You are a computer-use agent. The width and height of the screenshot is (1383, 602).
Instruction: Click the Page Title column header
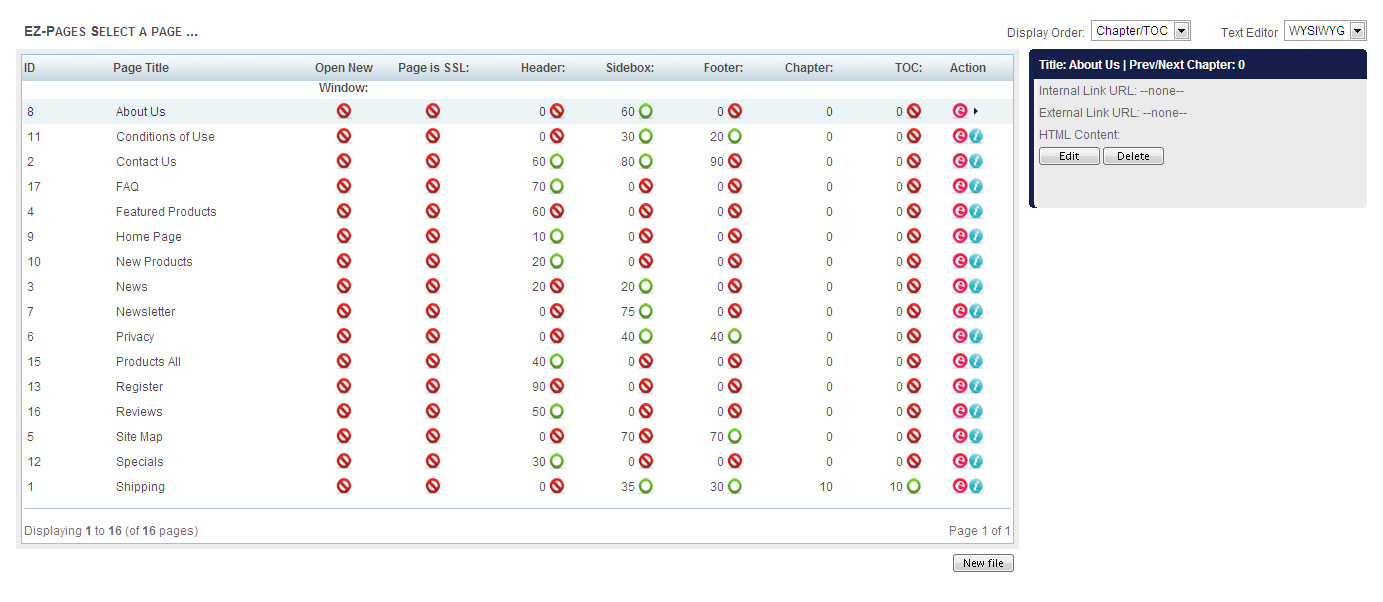[141, 68]
